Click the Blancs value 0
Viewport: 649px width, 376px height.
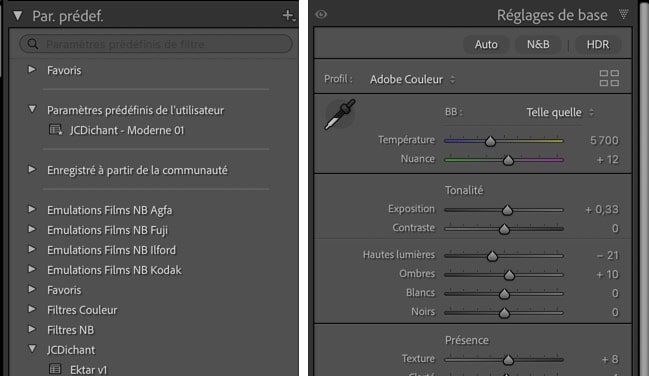pos(615,294)
